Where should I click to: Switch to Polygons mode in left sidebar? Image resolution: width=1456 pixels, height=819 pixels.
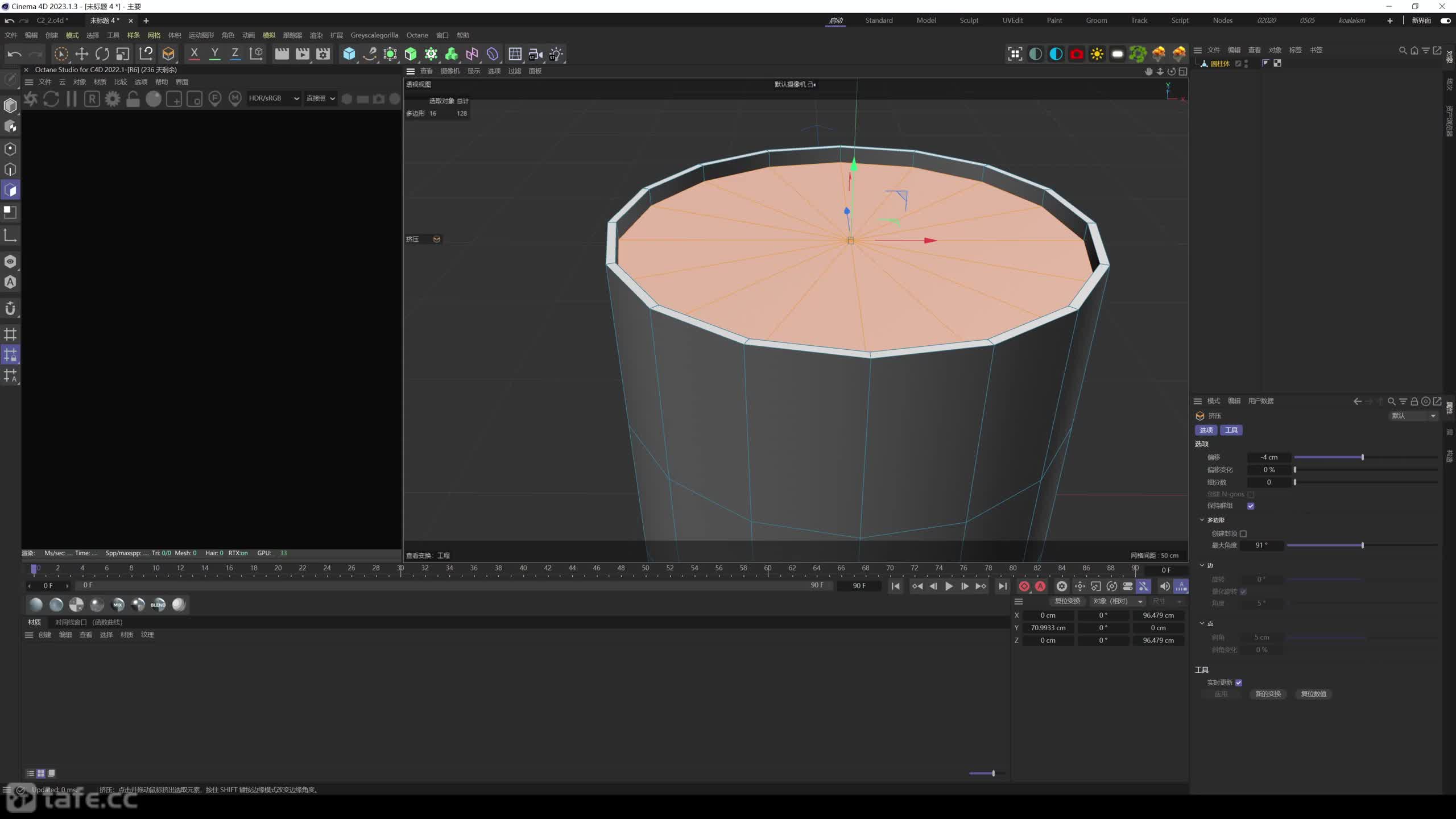click(10, 190)
